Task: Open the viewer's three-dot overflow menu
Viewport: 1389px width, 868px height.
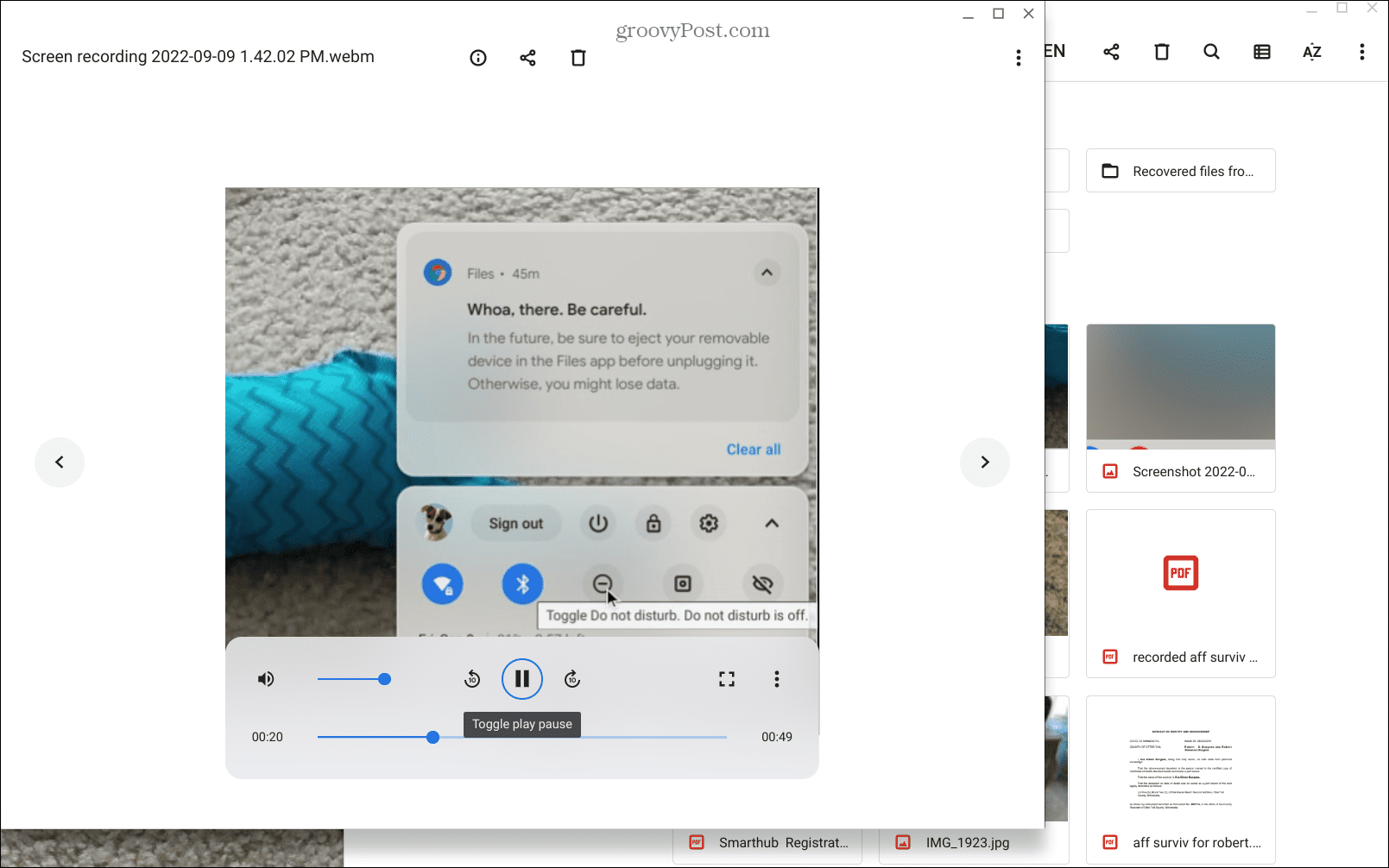Action: [1019, 58]
